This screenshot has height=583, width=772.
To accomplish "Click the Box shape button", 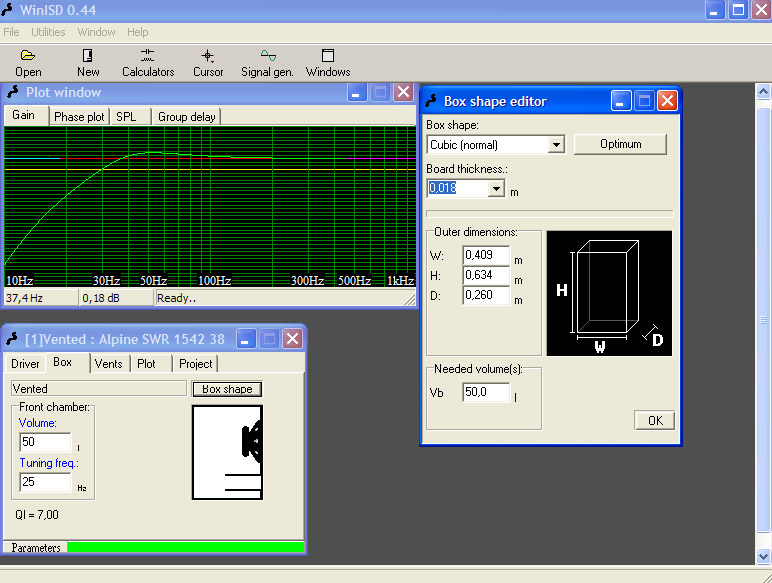I will click(227, 389).
